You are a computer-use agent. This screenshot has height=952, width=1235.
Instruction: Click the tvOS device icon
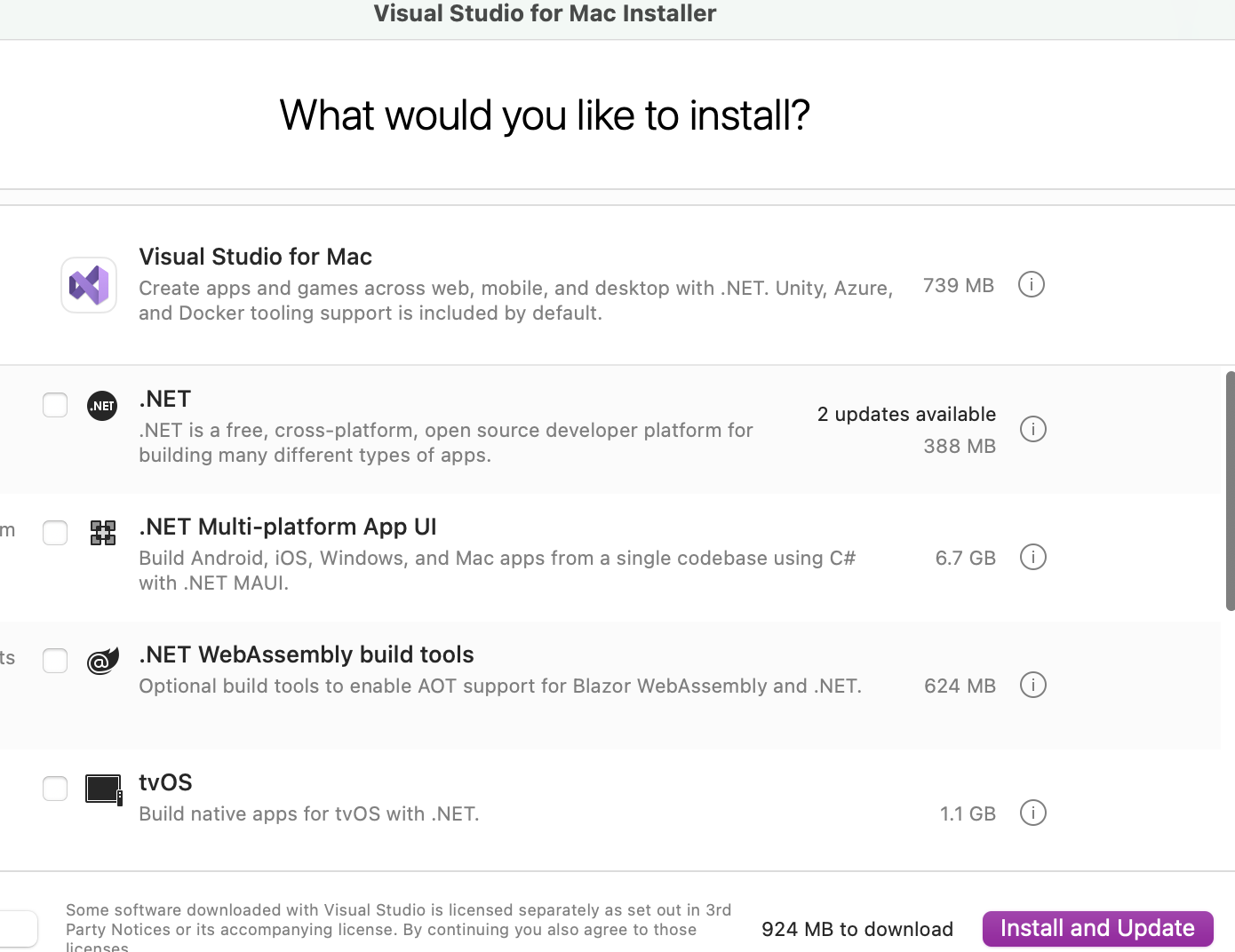(103, 789)
